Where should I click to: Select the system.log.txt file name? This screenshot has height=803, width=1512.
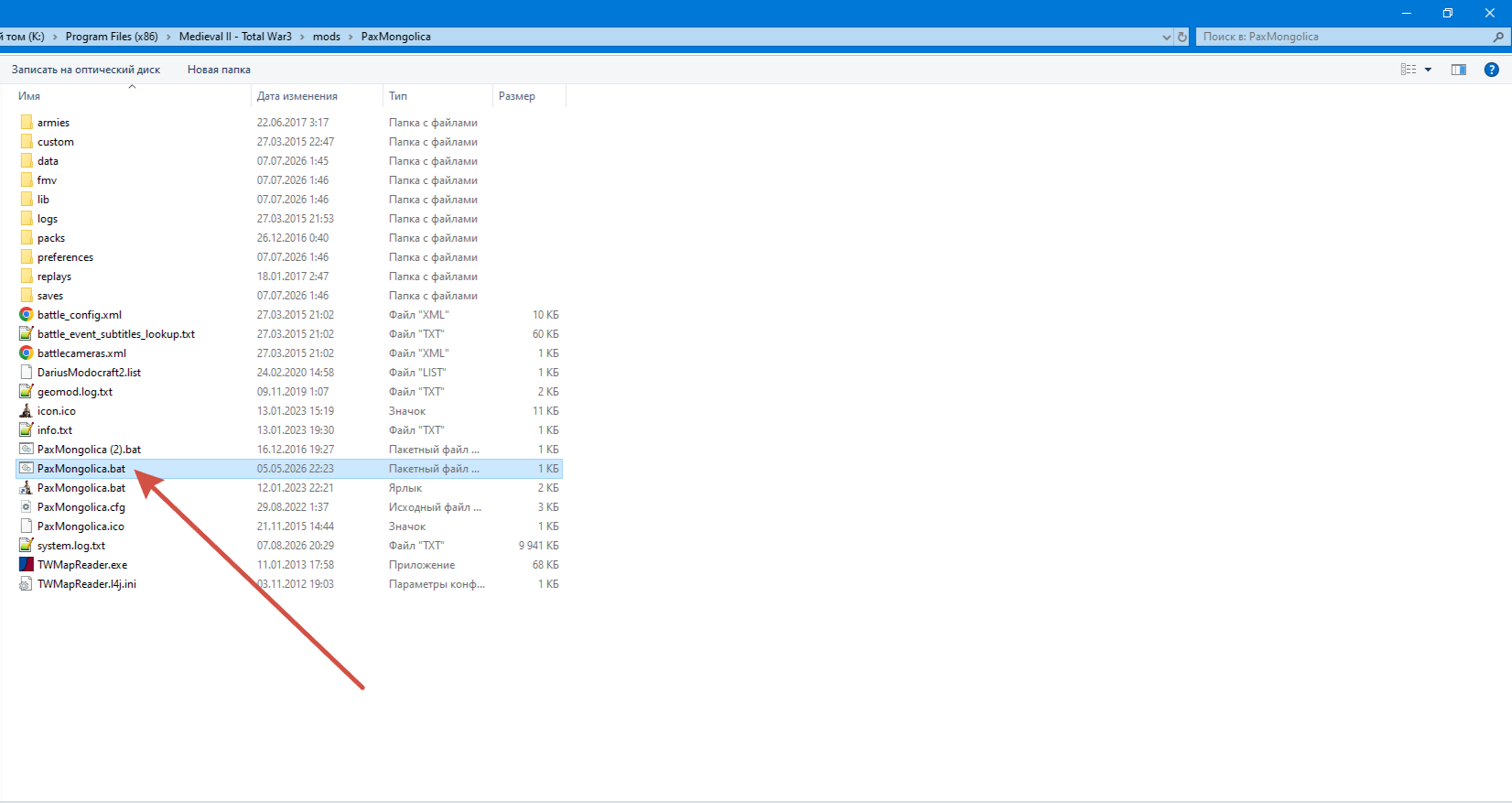point(71,546)
